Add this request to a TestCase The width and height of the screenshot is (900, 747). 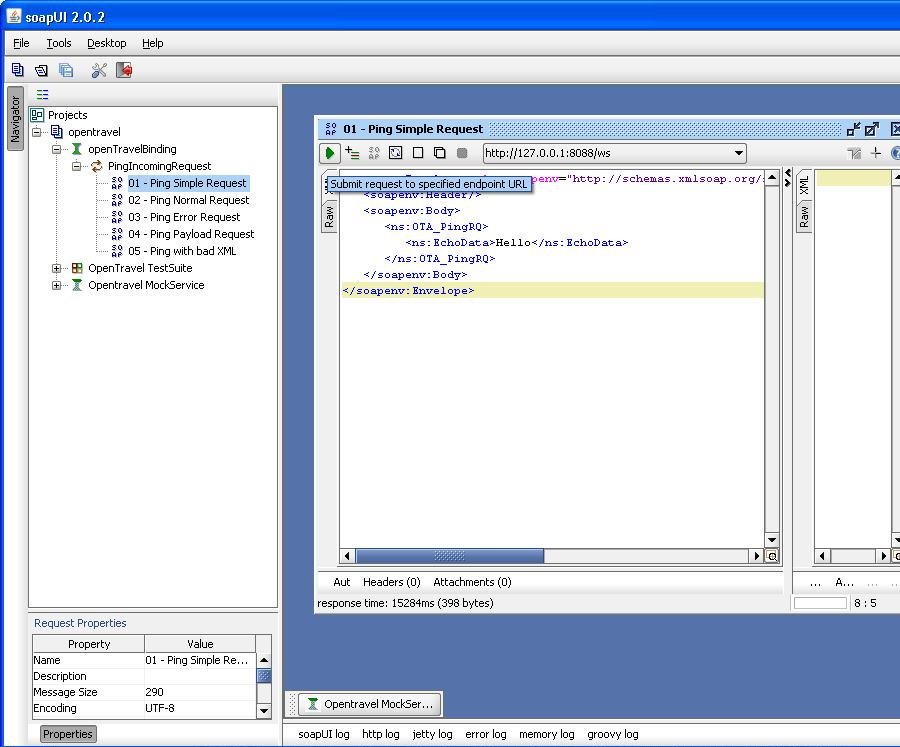[352, 153]
